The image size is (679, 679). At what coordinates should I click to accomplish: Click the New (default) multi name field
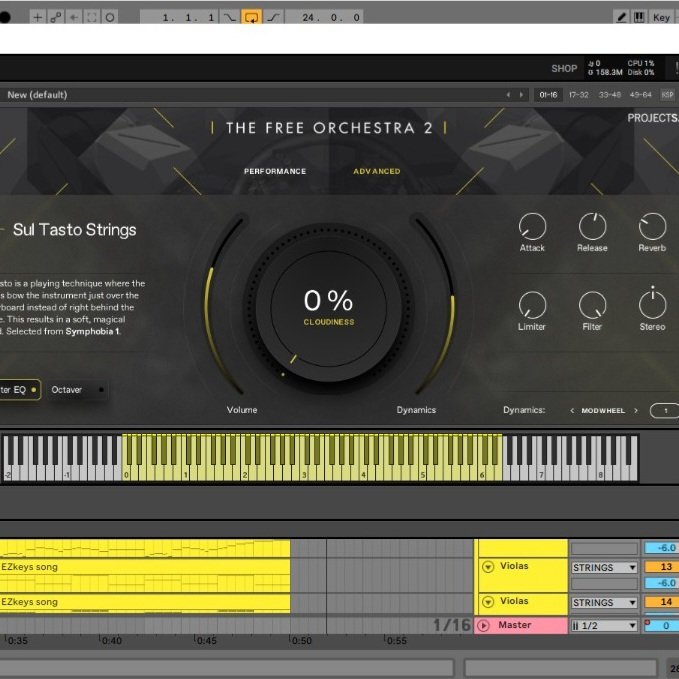click(x=37, y=95)
